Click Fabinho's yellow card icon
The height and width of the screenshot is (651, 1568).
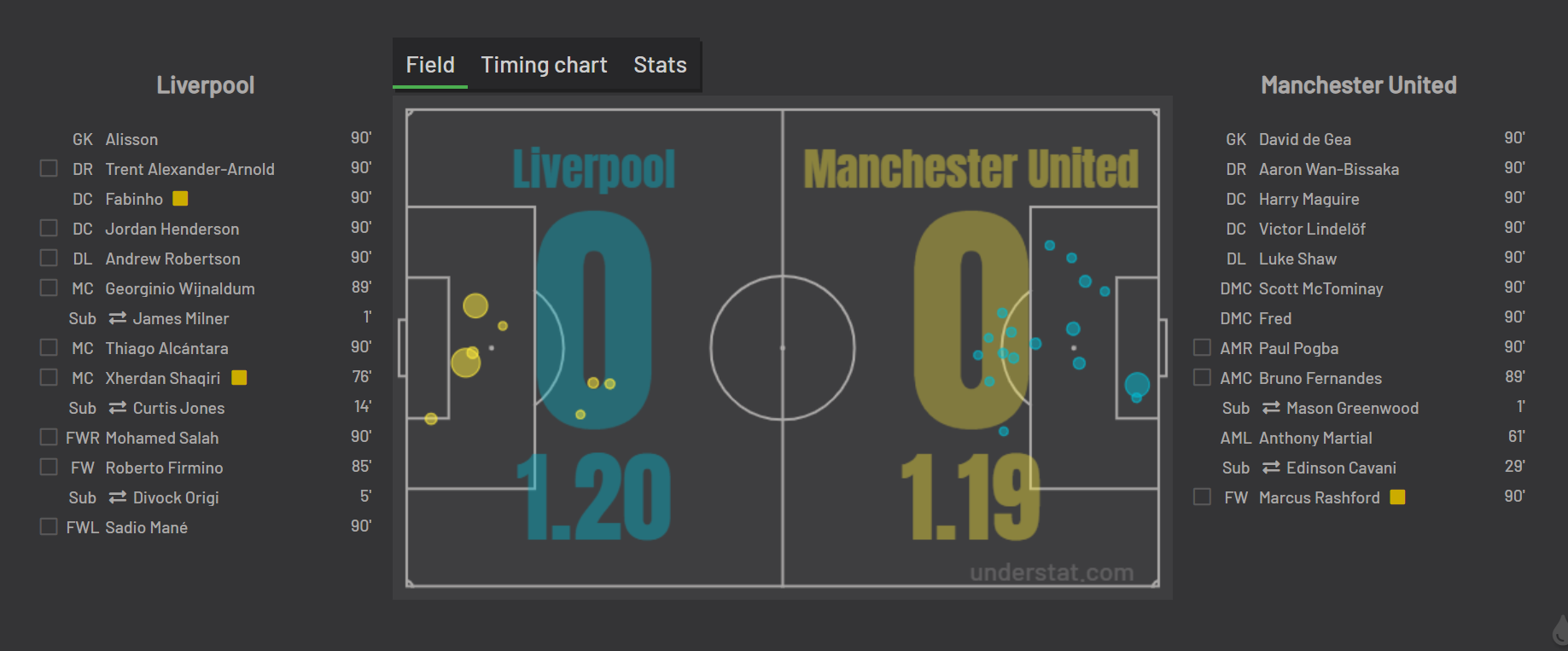click(180, 199)
